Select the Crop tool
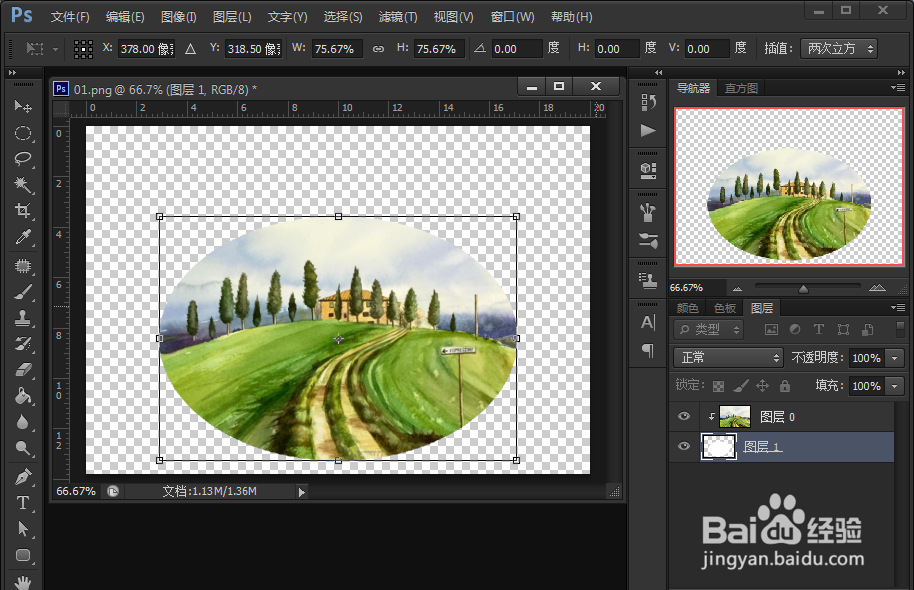The height and width of the screenshot is (590, 914). coord(23,210)
